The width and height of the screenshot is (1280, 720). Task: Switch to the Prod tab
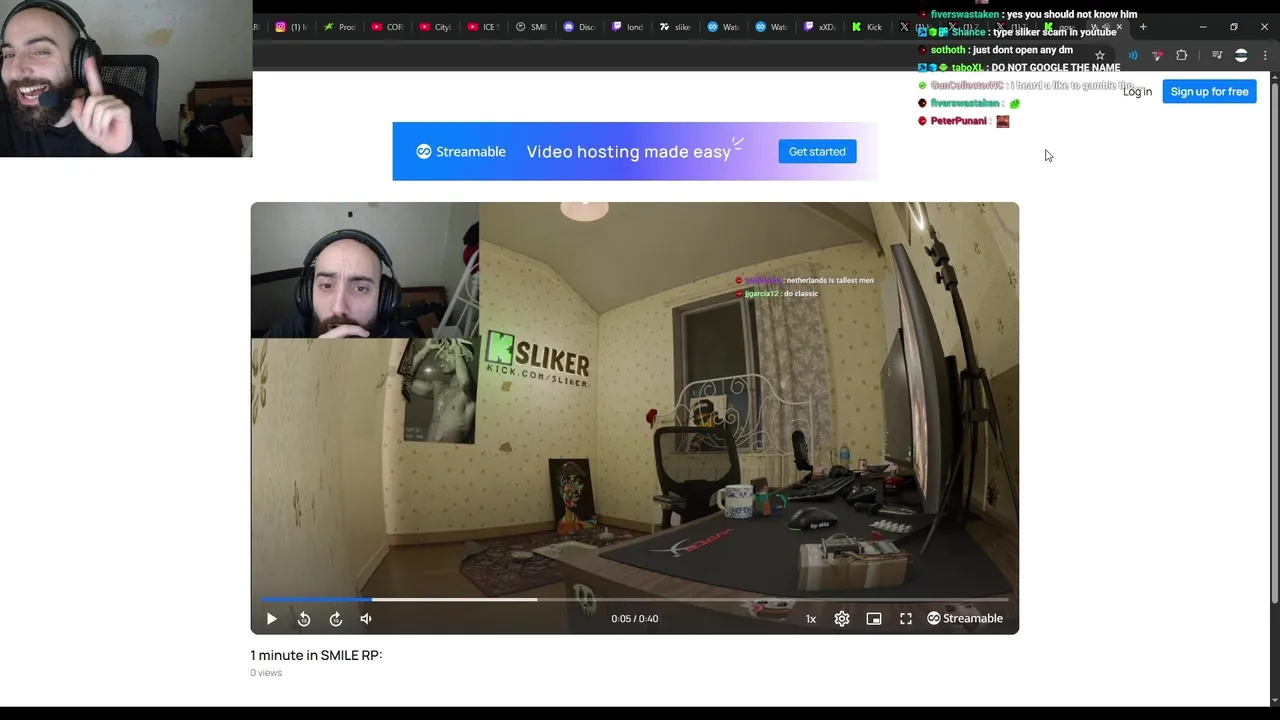coord(339,27)
